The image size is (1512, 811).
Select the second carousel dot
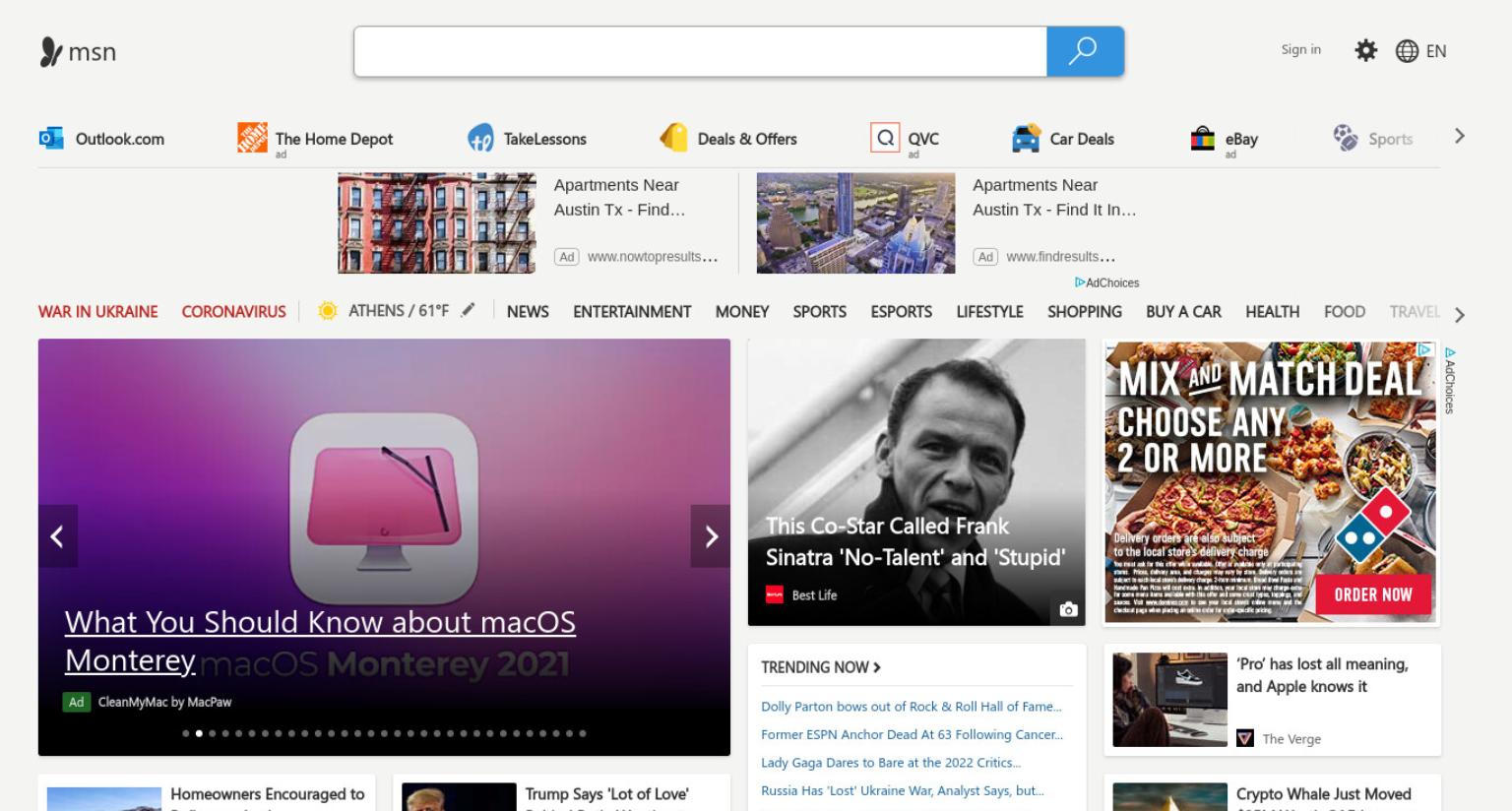(199, 733)
